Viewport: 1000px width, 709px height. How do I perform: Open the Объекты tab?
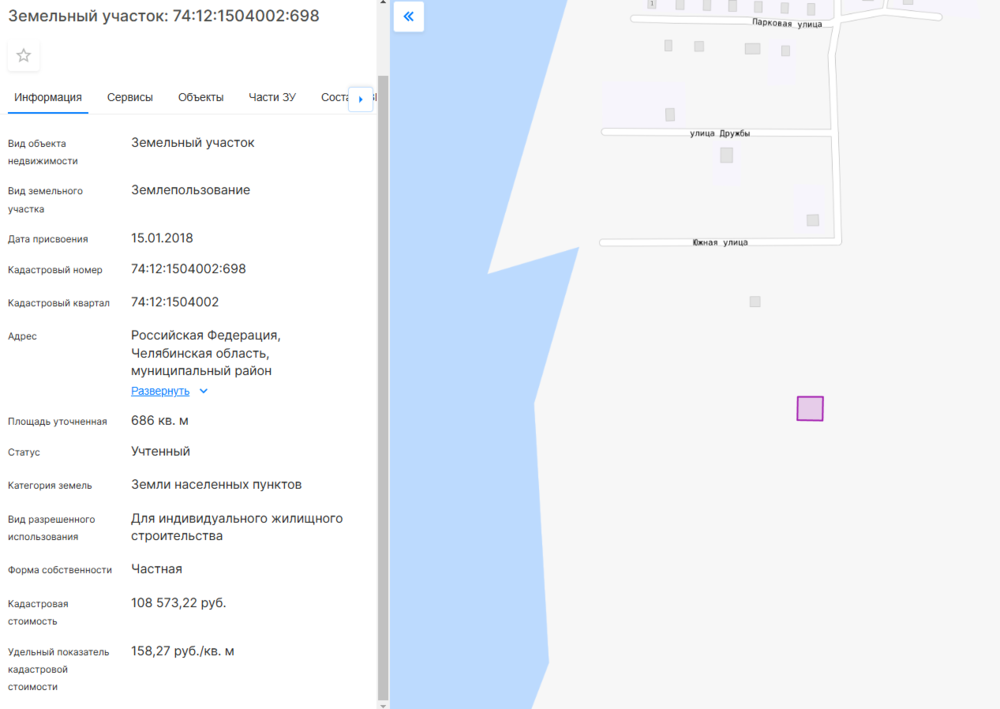[201, 97]
